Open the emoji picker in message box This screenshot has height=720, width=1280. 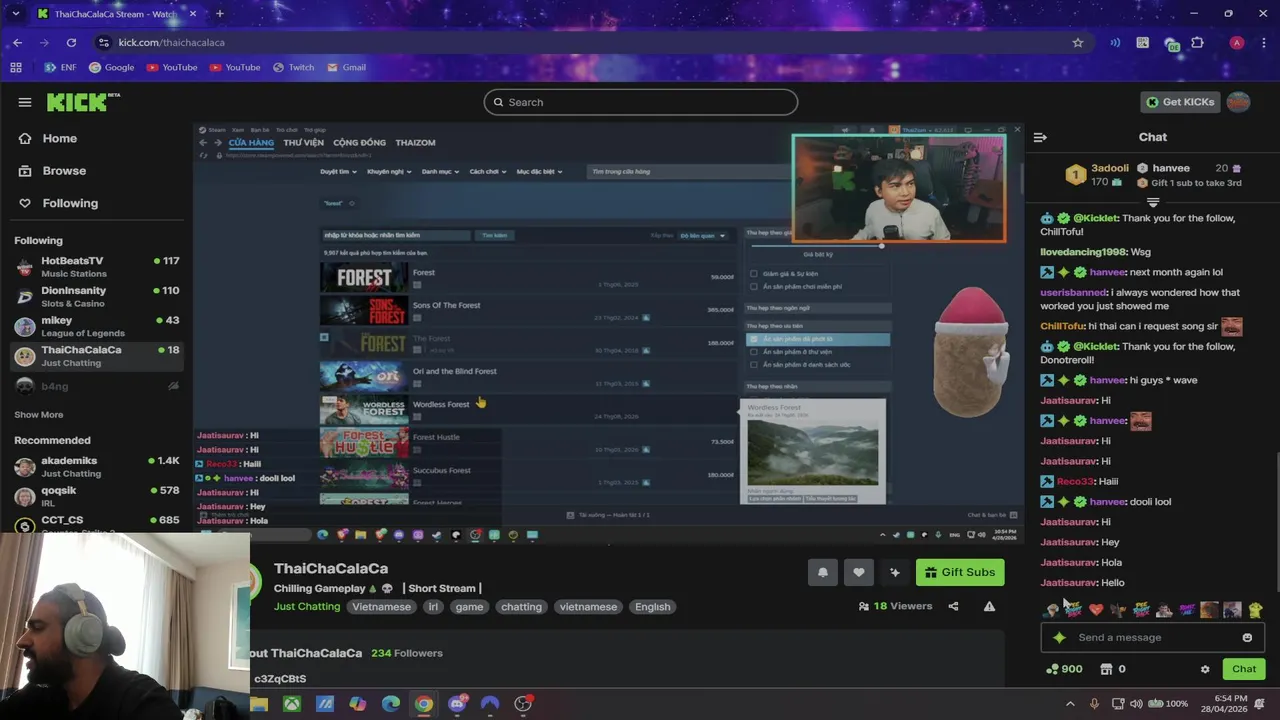click(1247, 637)
